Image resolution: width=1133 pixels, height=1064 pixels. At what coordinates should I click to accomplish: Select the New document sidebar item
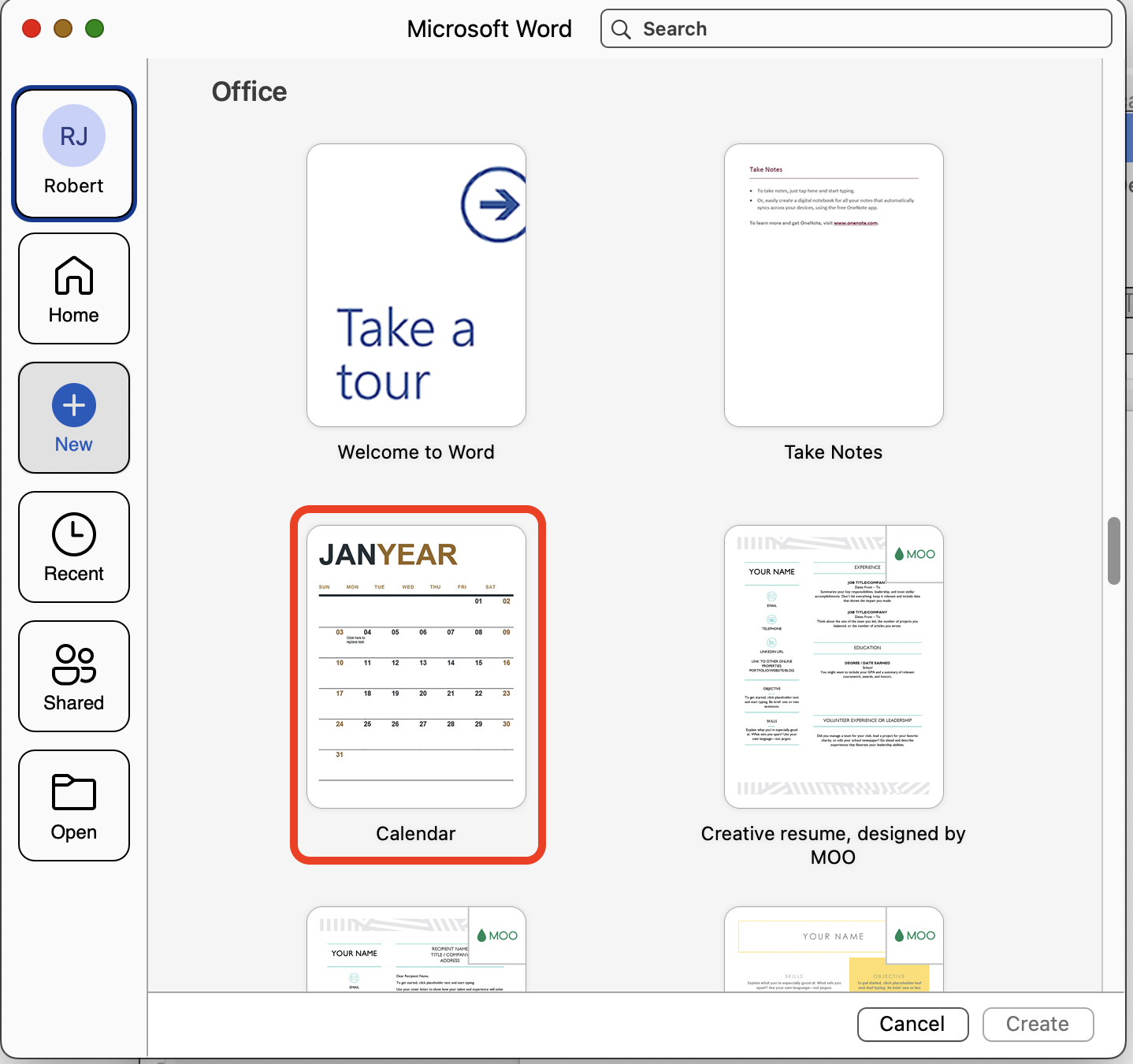74,418
